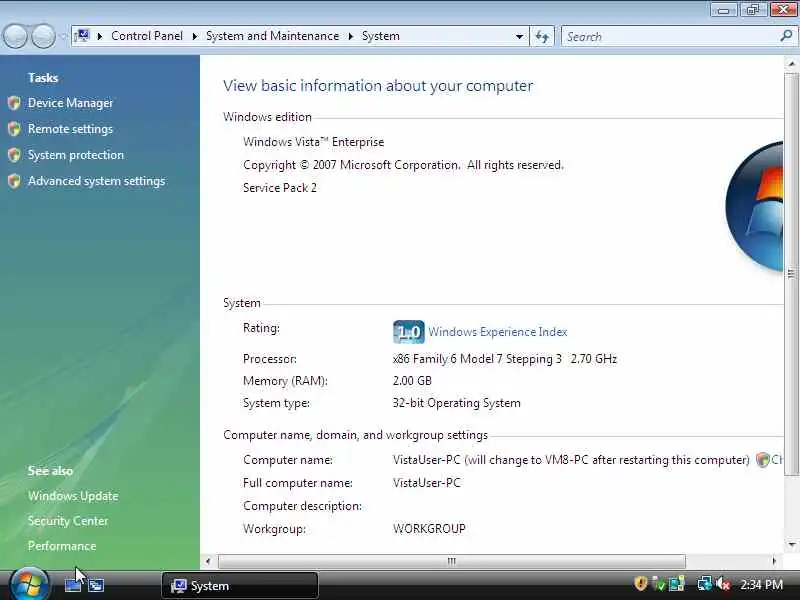The width and height of the screenshot is (800, 600).
Task: Click Switch between windows quick launch icon
Action: [95, 585]
